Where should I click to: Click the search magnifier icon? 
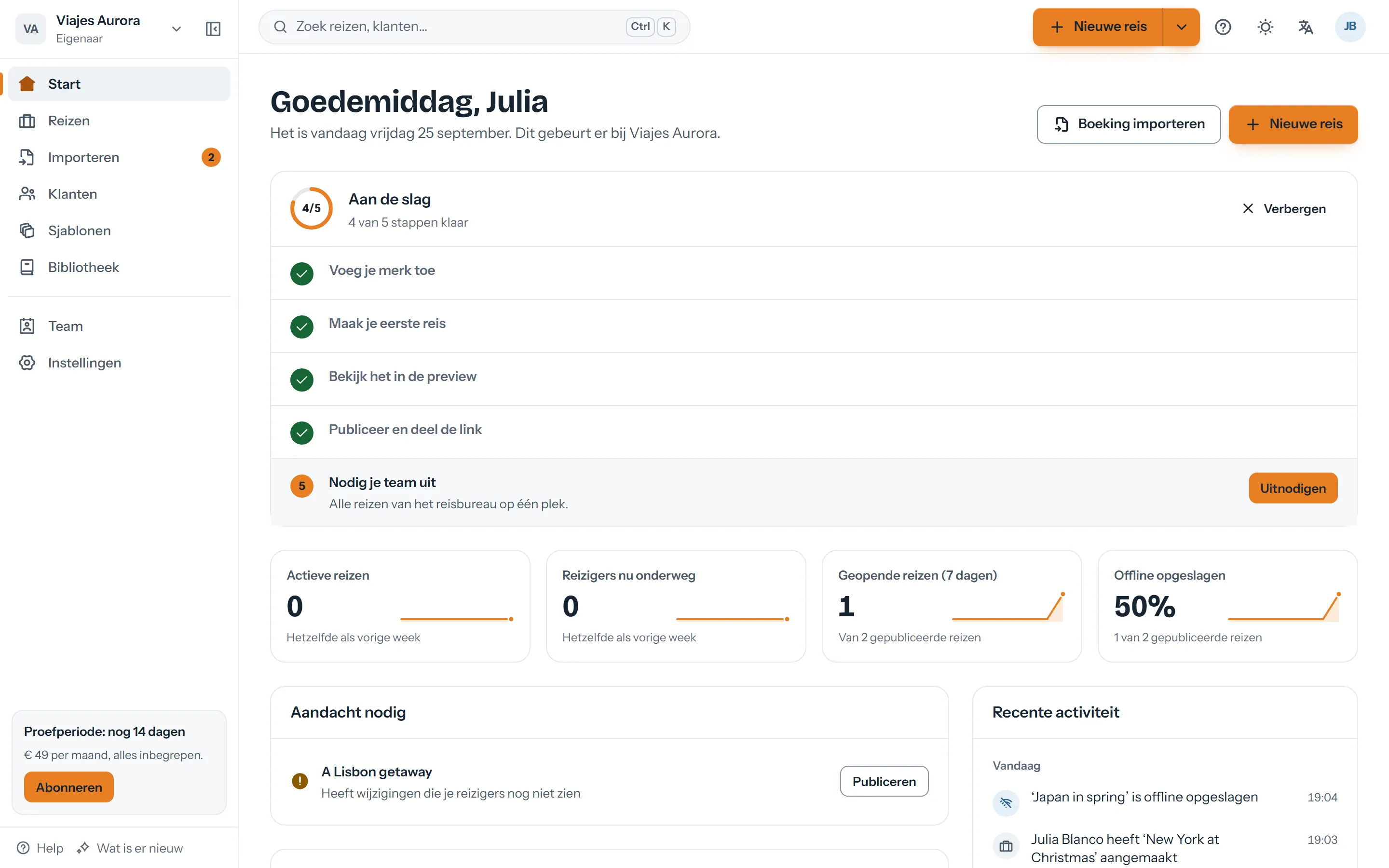pyautogui.click(x=280, y=27)
